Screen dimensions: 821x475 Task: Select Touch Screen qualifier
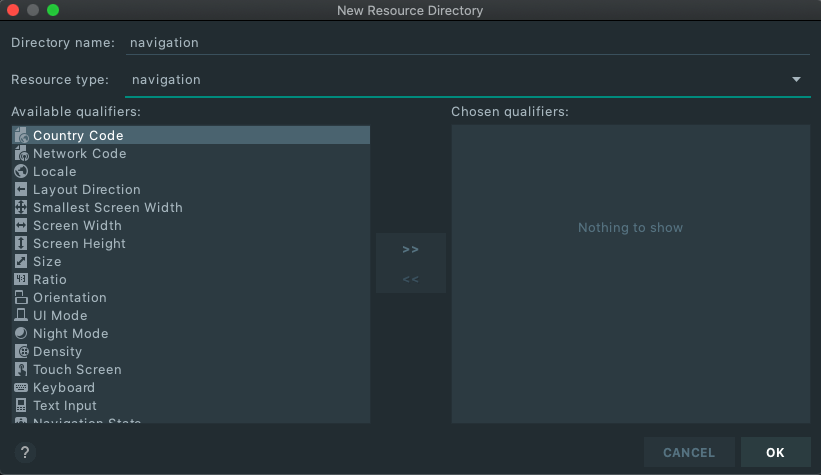pyautogui.click(x=191, y=369)
